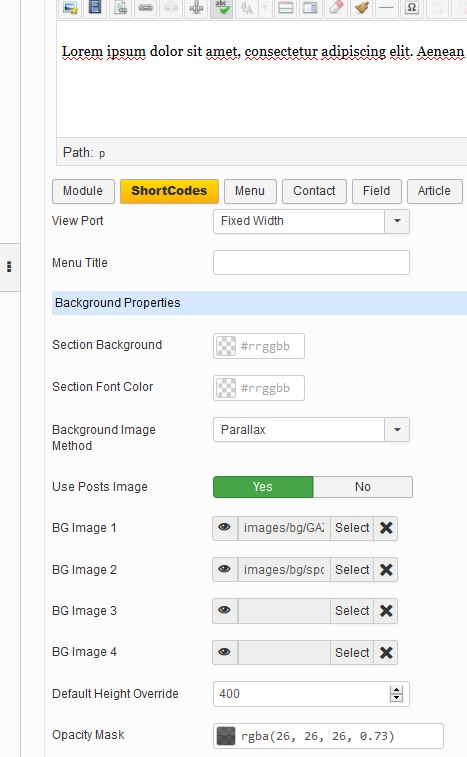Open Background Image Method dropdown

[311, 430]
